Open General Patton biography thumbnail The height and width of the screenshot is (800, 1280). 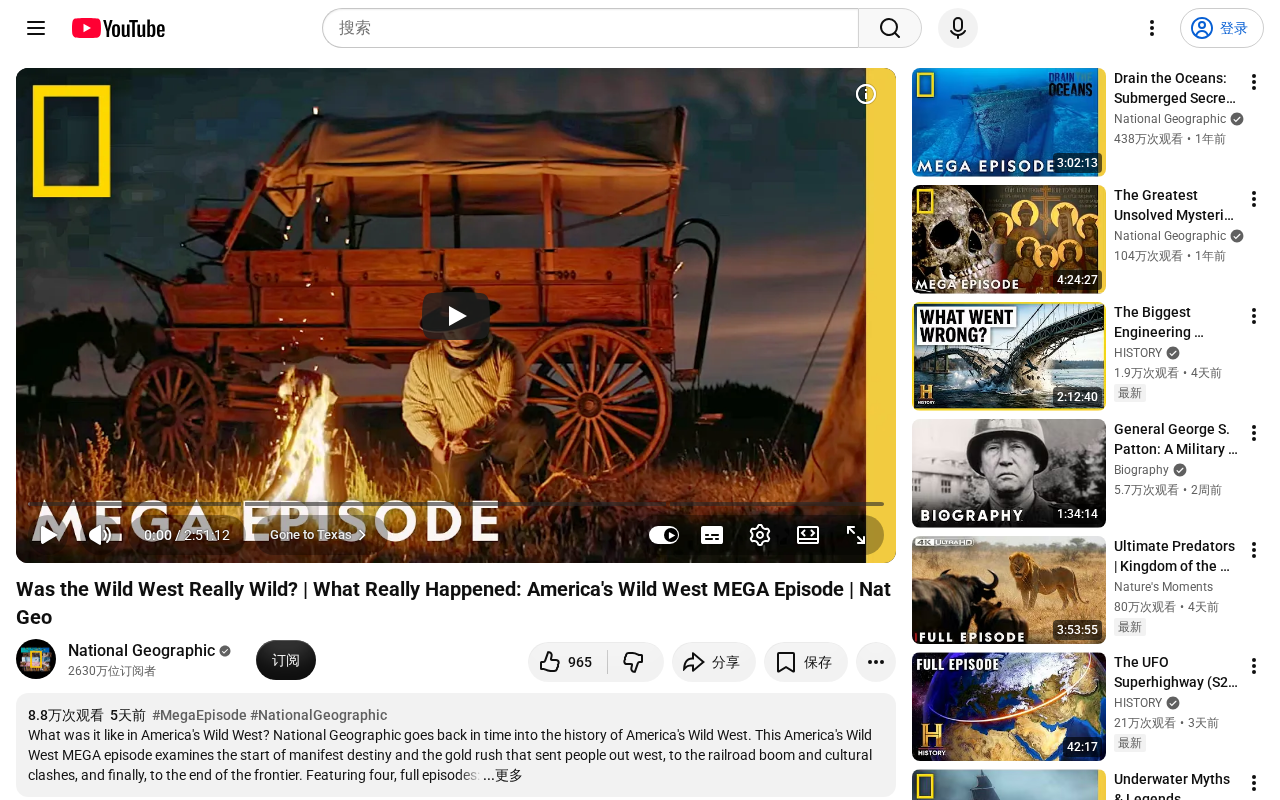pos(1009,473)
